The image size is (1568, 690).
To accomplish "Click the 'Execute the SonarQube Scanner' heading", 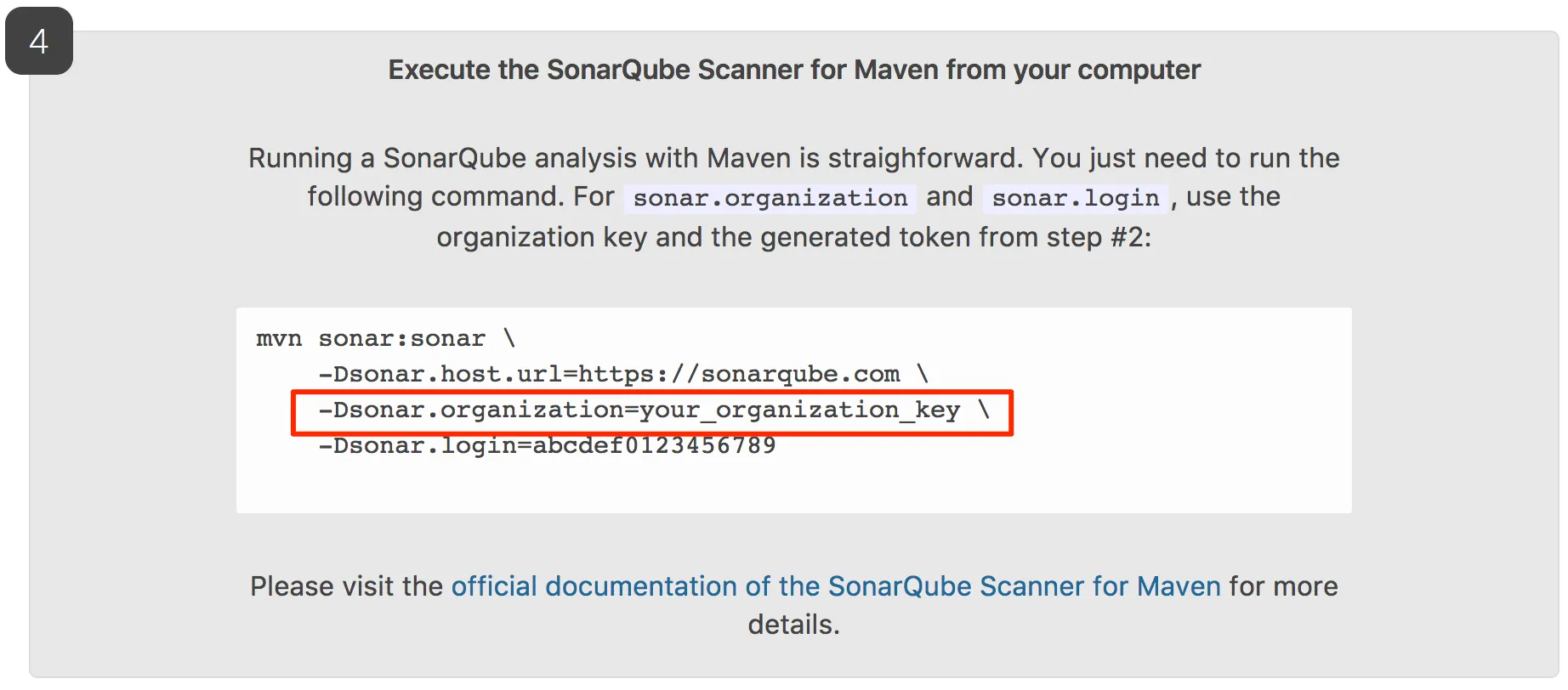I will click(793, 70).
